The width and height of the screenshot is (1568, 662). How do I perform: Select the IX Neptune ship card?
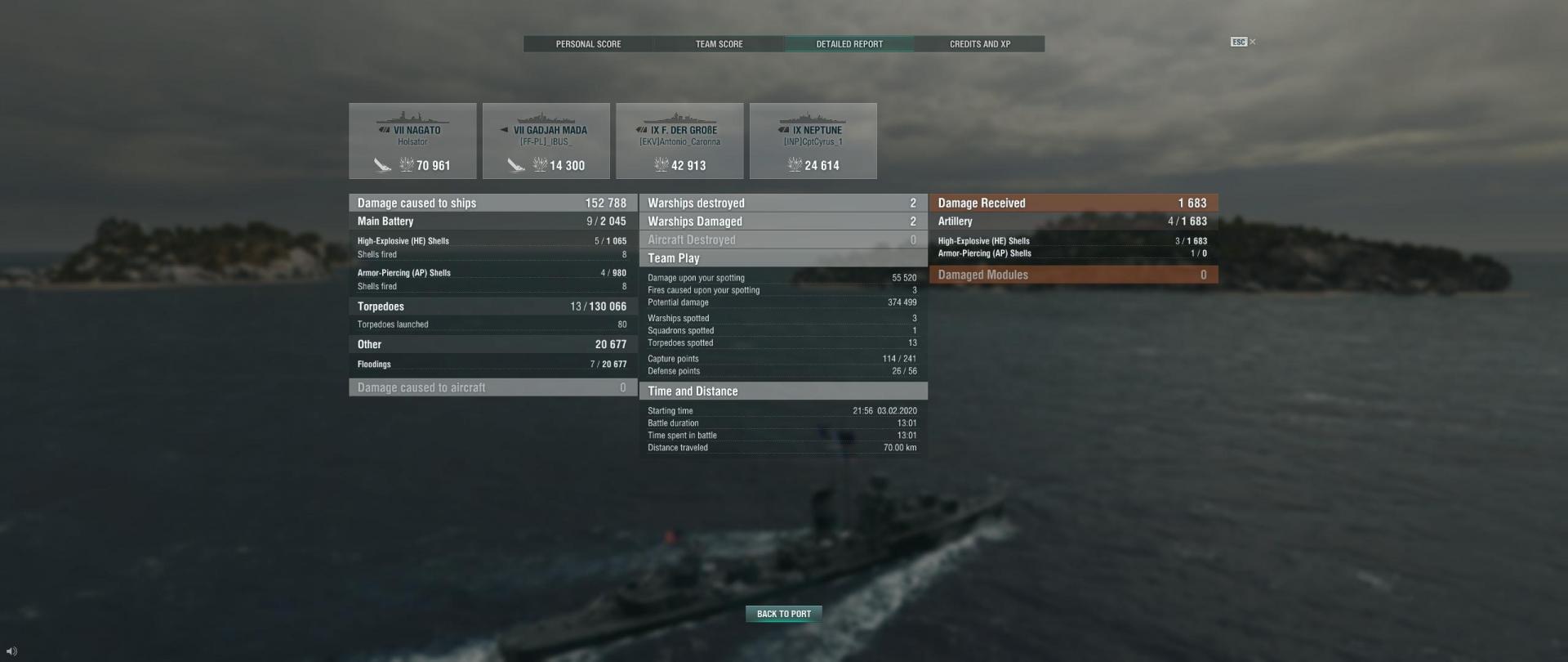(813, 141)
